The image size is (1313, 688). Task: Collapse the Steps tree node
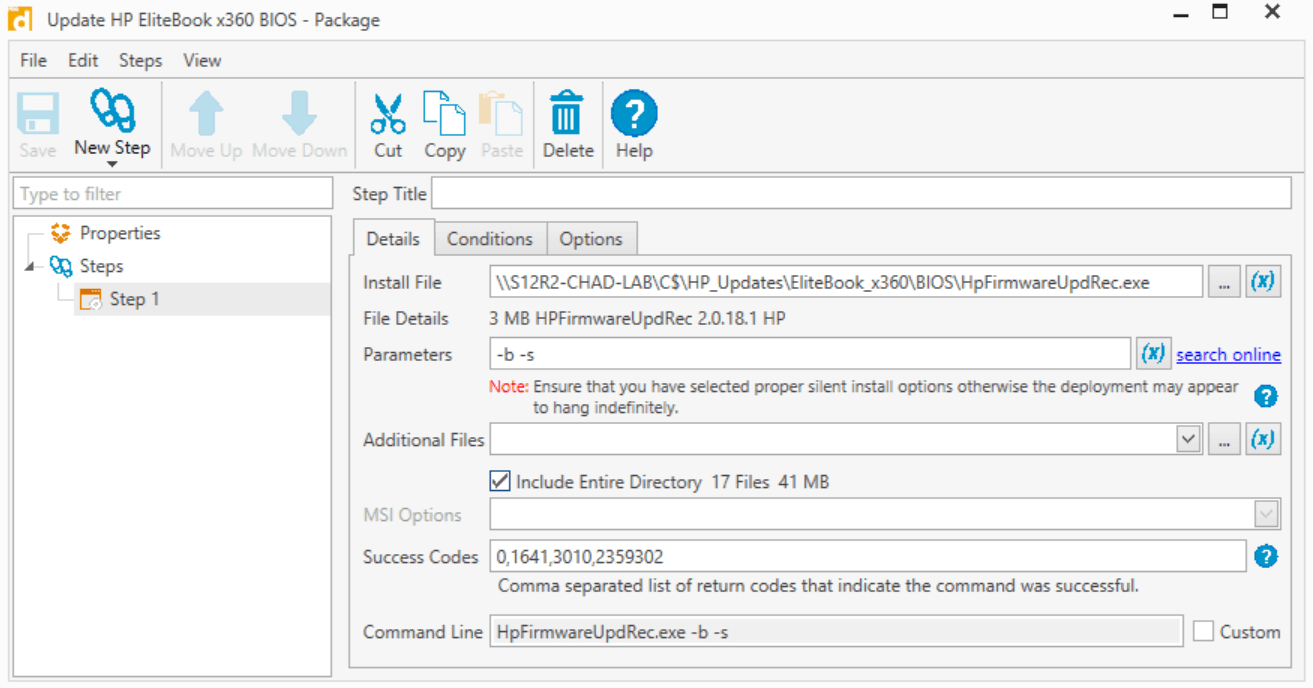tap(30, 267)
